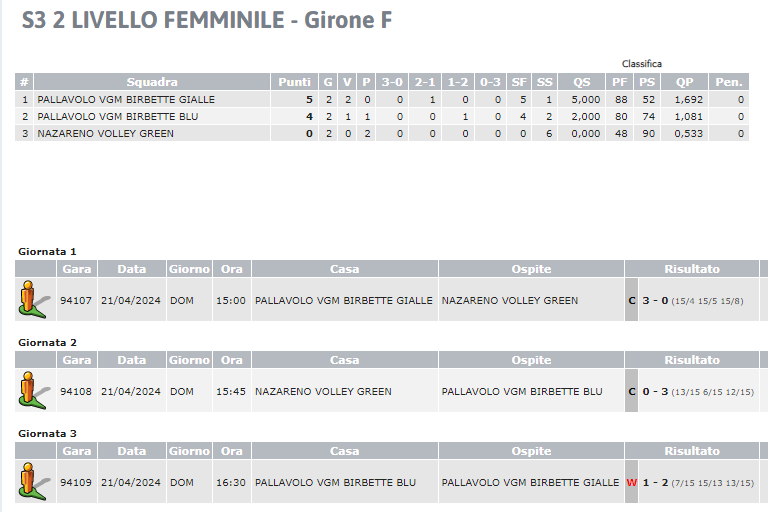Click the C status marker for match 94108
768x512 pixels.
pos(631,391)
